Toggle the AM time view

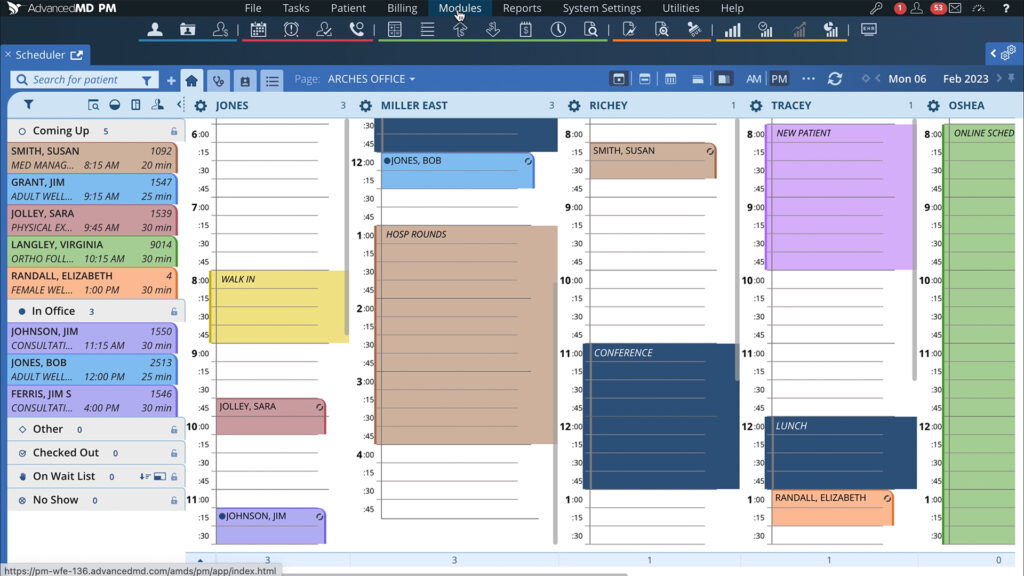753,79
